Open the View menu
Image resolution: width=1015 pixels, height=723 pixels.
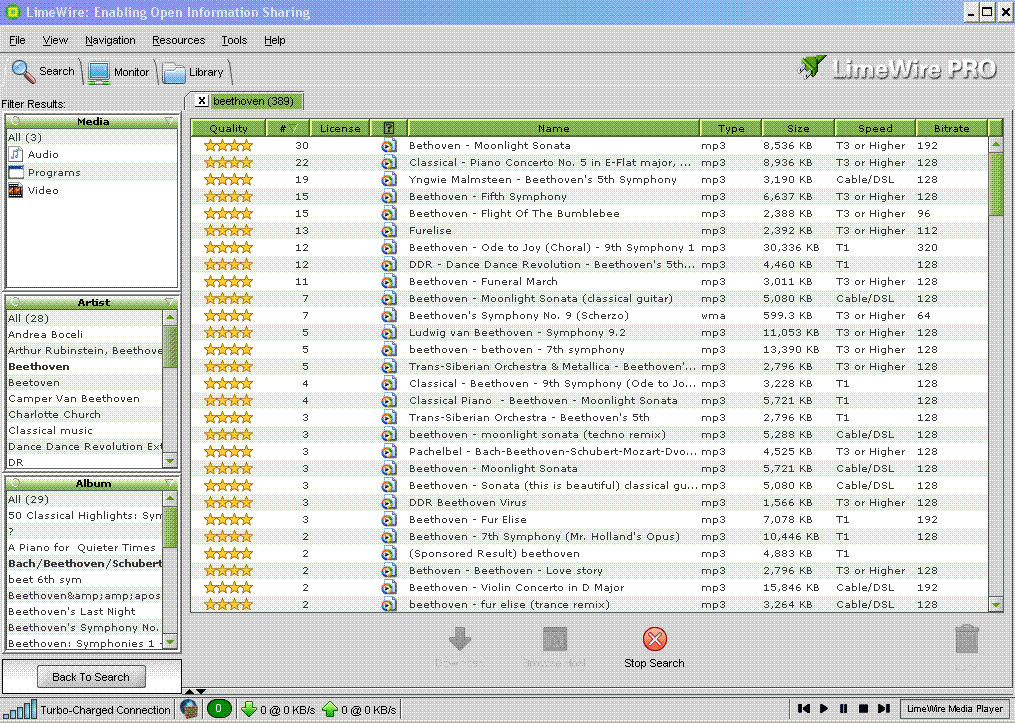click(55, 40)
